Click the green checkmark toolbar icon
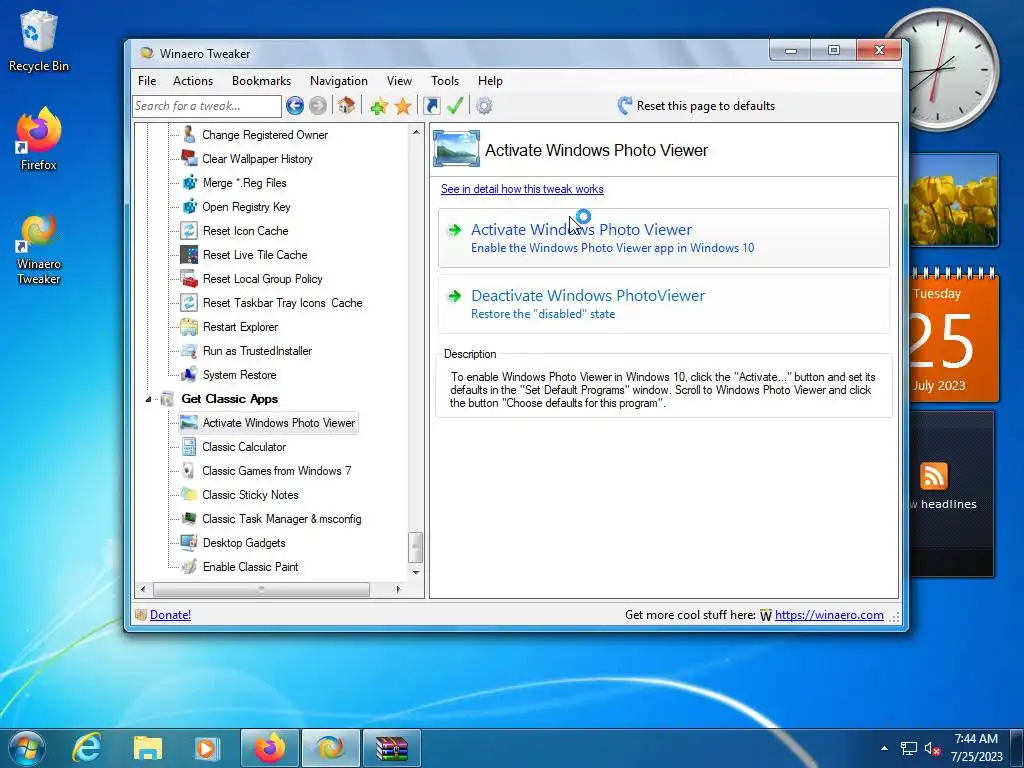The image size is (1024, 768). point(455,105)
